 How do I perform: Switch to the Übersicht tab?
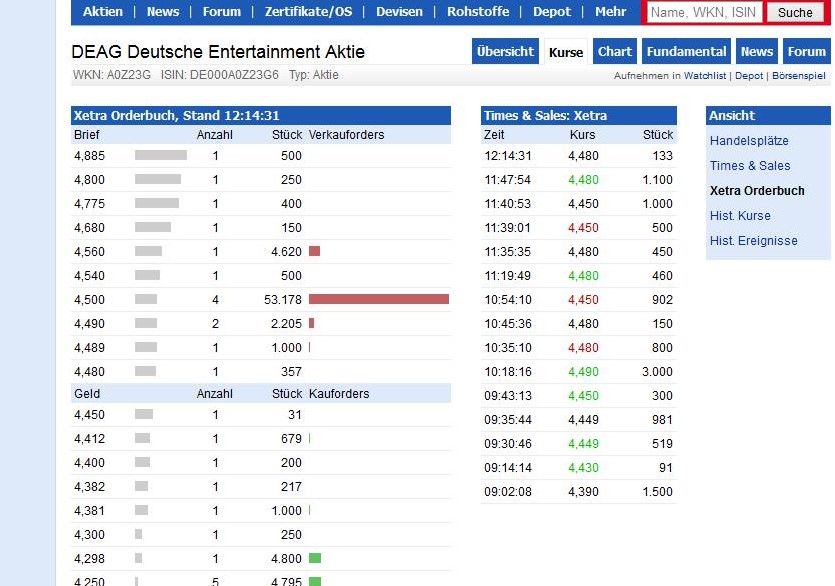point(505,52)
